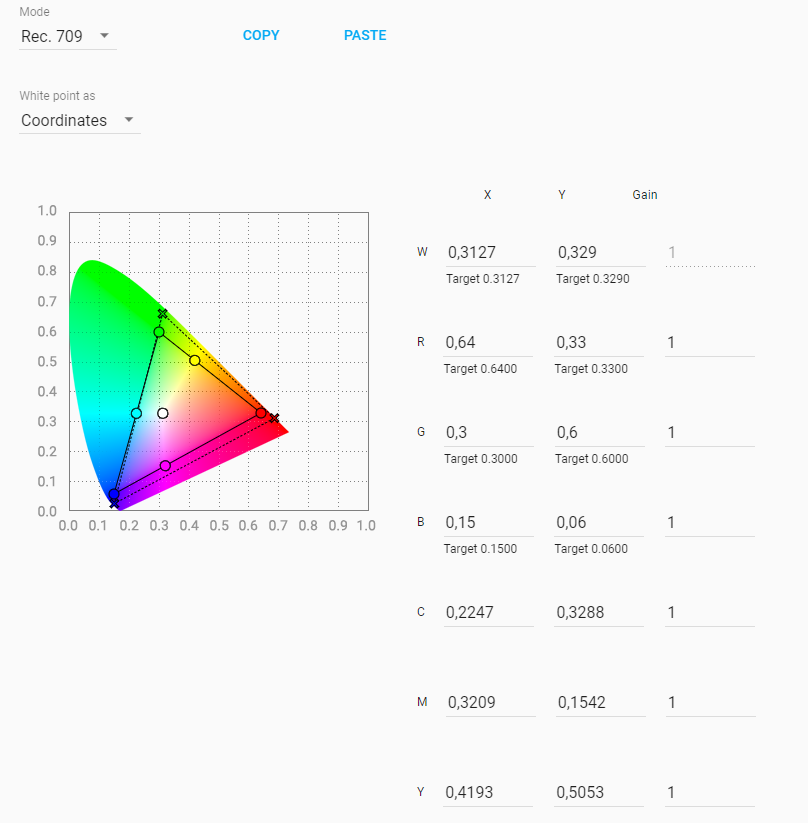
Task: Click the C row X field 0,2247
Action: click(489, 613)
